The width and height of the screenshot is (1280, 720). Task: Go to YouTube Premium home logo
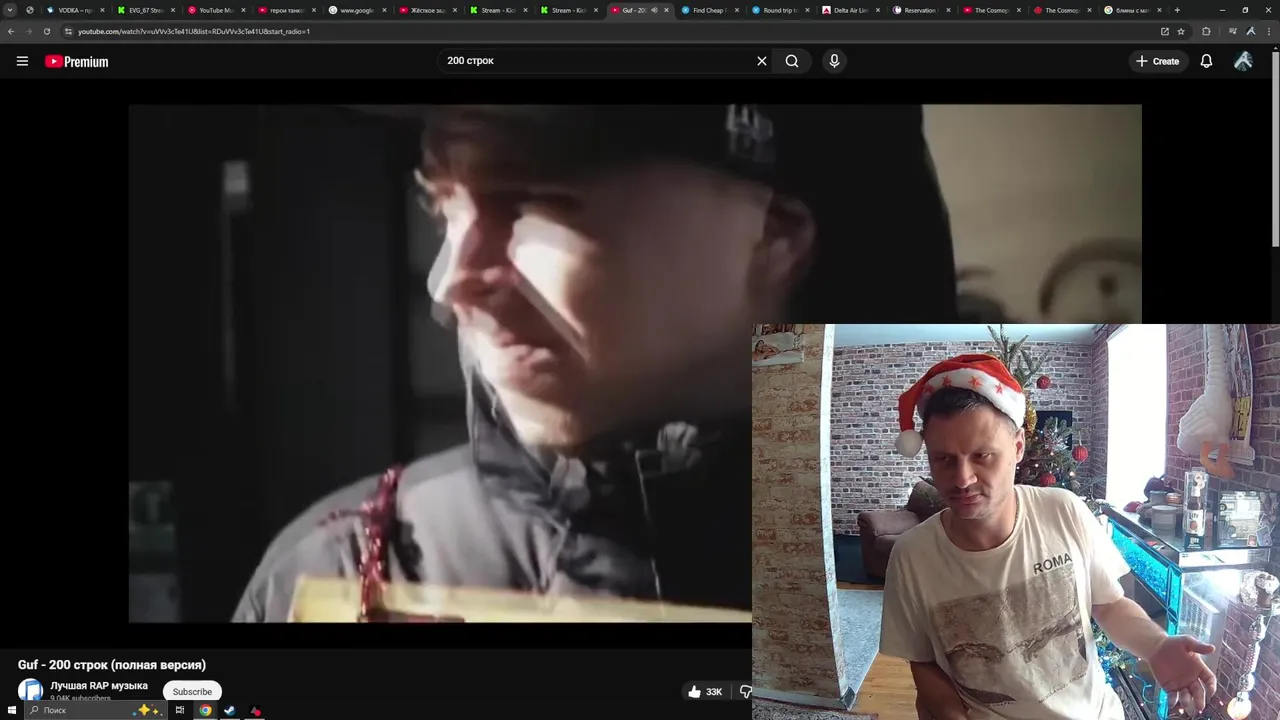click(x=76, y=61)
